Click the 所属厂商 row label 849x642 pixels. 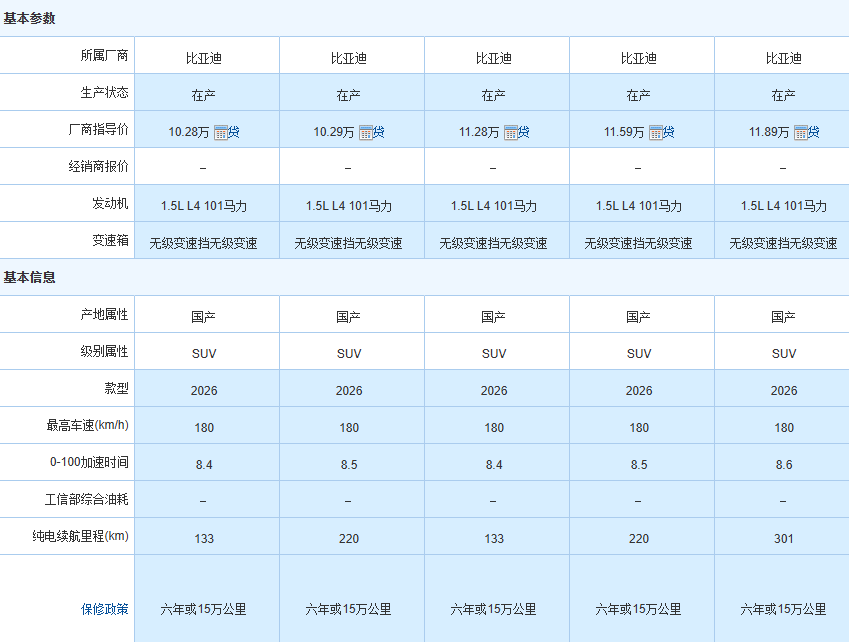(x=105, y=55)
